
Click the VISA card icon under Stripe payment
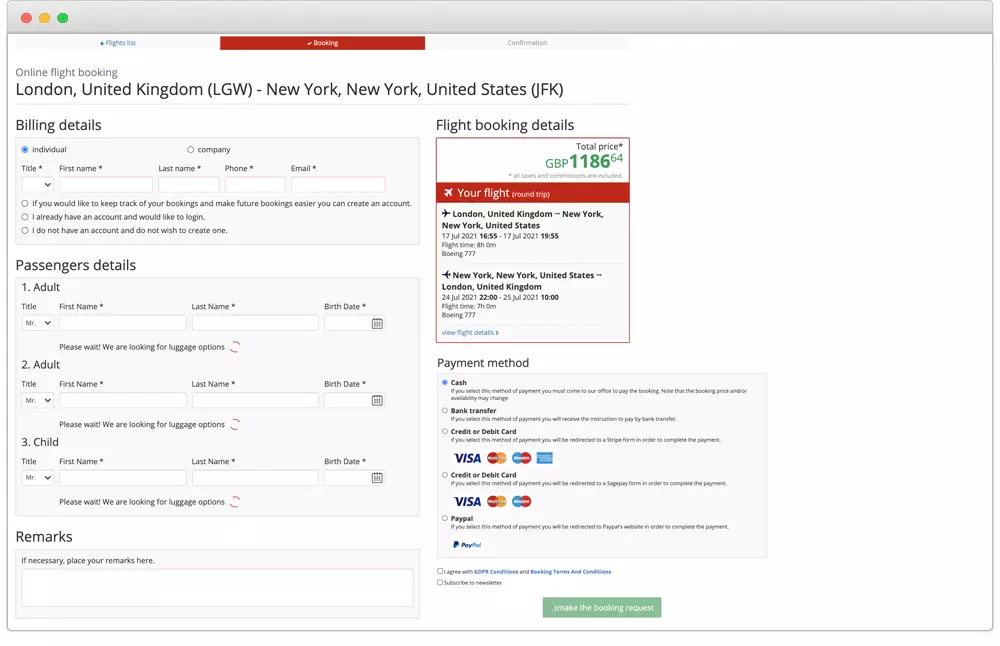click(x=468, y=457)
